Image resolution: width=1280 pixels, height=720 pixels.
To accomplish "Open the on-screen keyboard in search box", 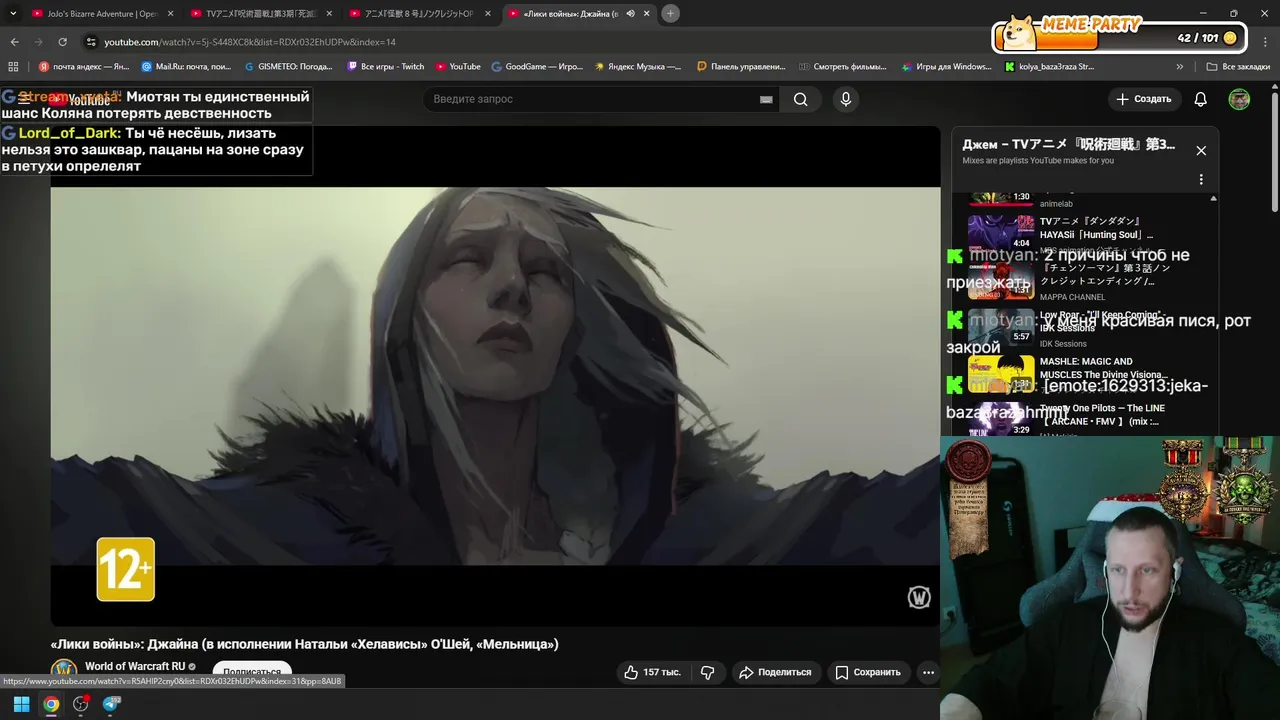I will click(x=766, y=99).
